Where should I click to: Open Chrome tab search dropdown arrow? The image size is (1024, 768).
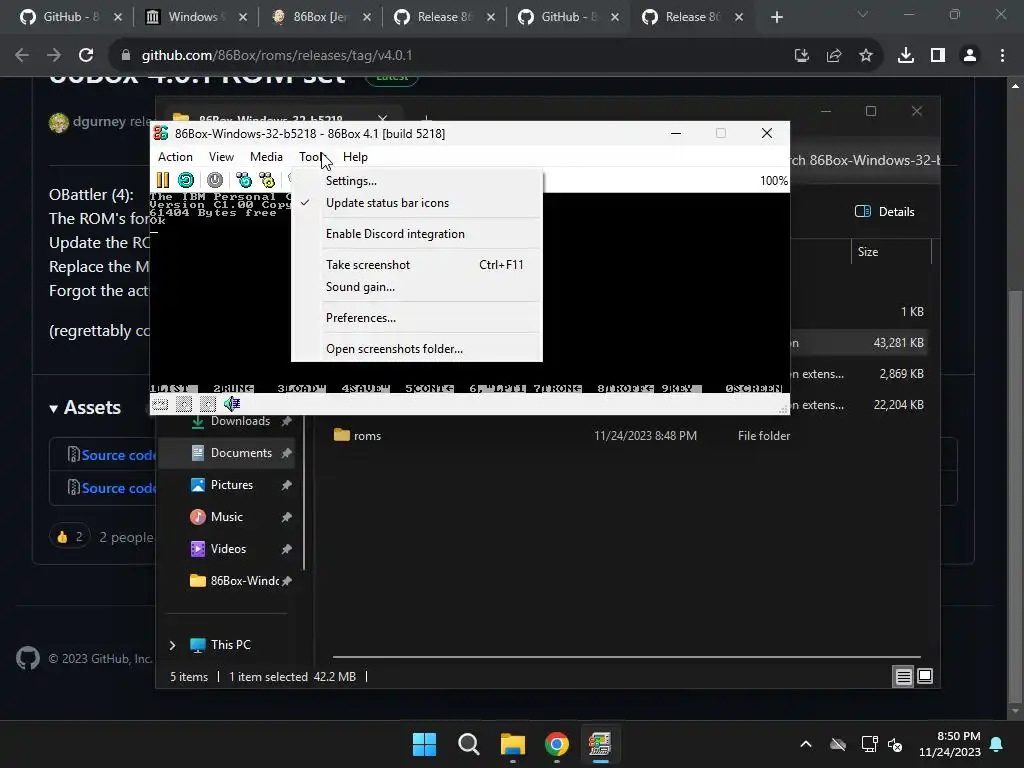863,14
